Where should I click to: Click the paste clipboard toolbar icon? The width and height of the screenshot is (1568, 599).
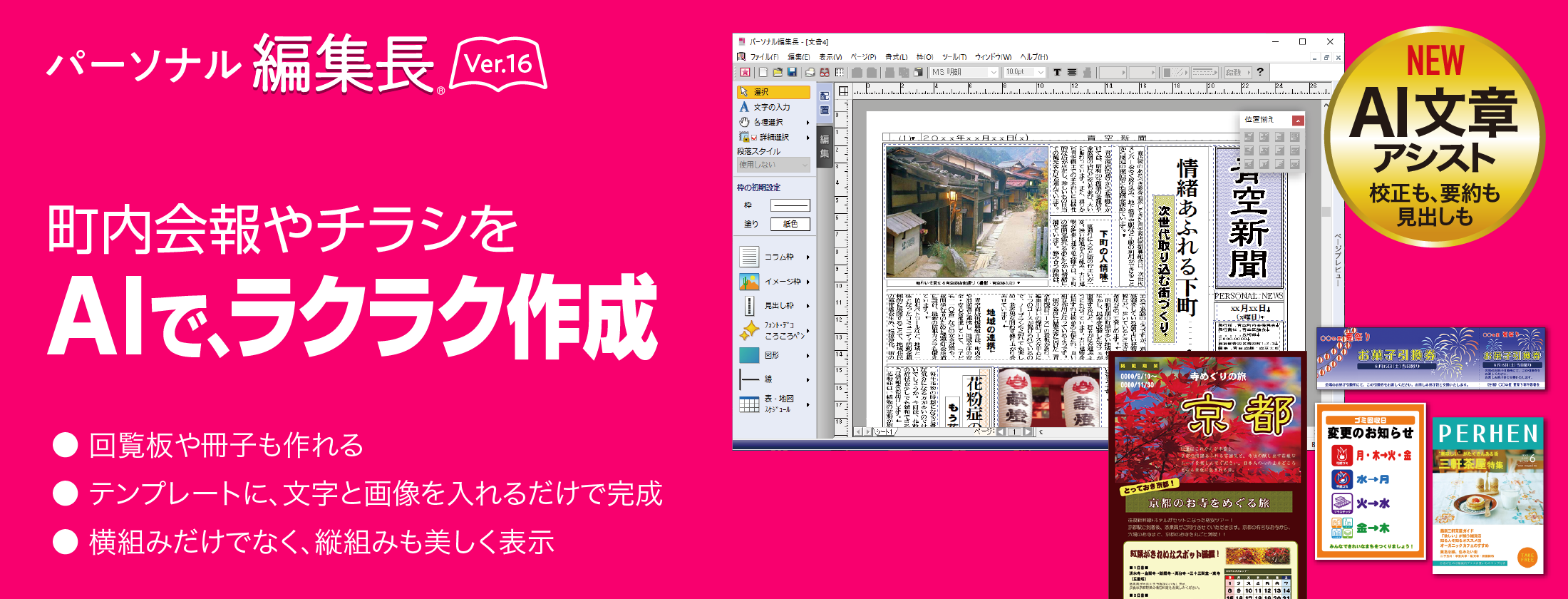tap(918, 72)
